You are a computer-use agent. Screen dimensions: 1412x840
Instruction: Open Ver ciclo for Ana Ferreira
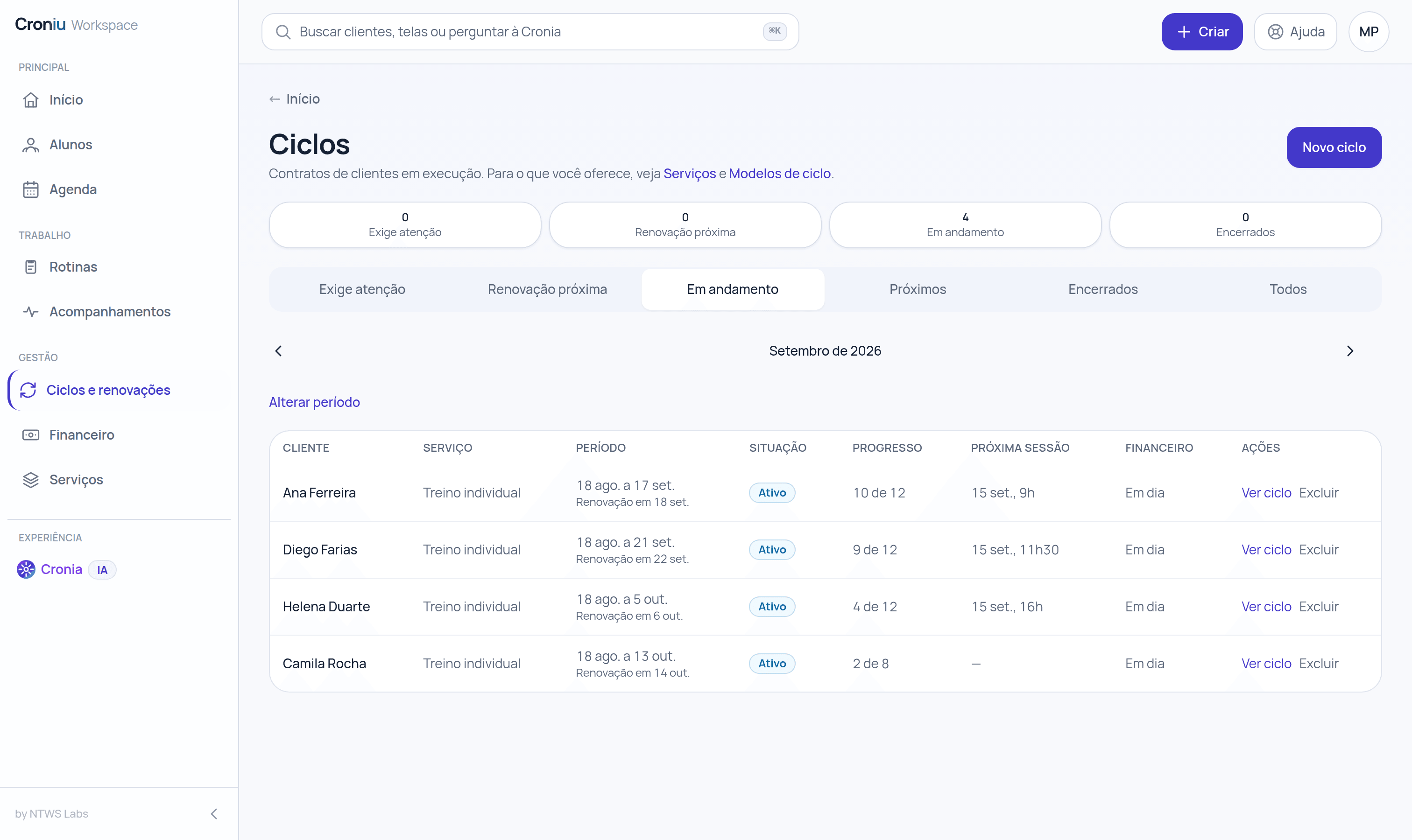(x=1266, y=493)
